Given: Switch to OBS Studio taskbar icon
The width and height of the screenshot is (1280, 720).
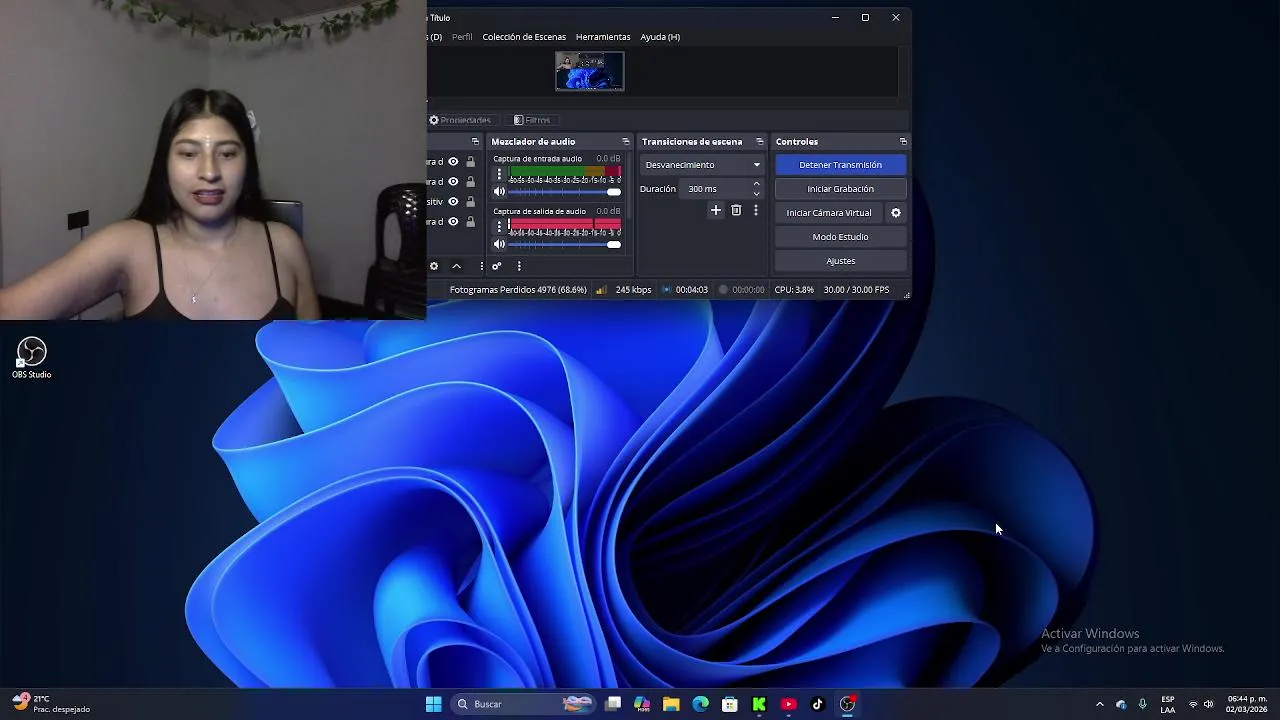Looking at the screenshot, I should point(847,704).
